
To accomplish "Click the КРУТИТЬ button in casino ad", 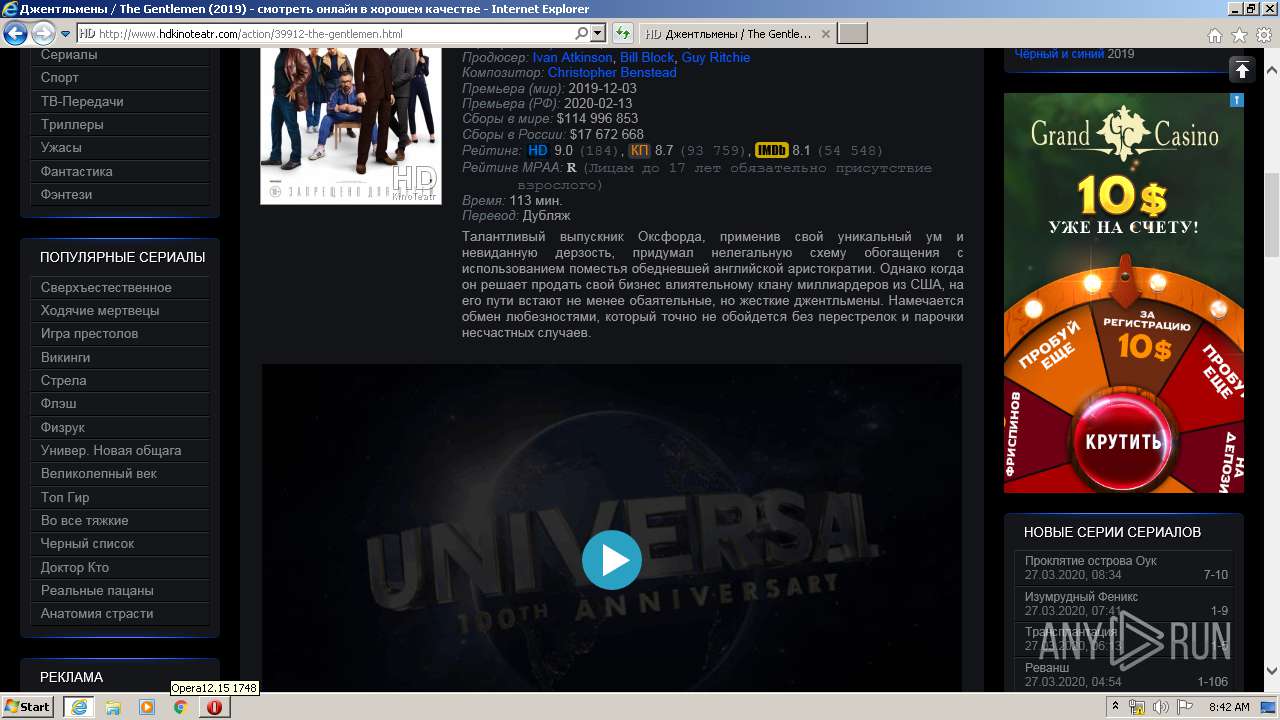I will coord(1124,441).
